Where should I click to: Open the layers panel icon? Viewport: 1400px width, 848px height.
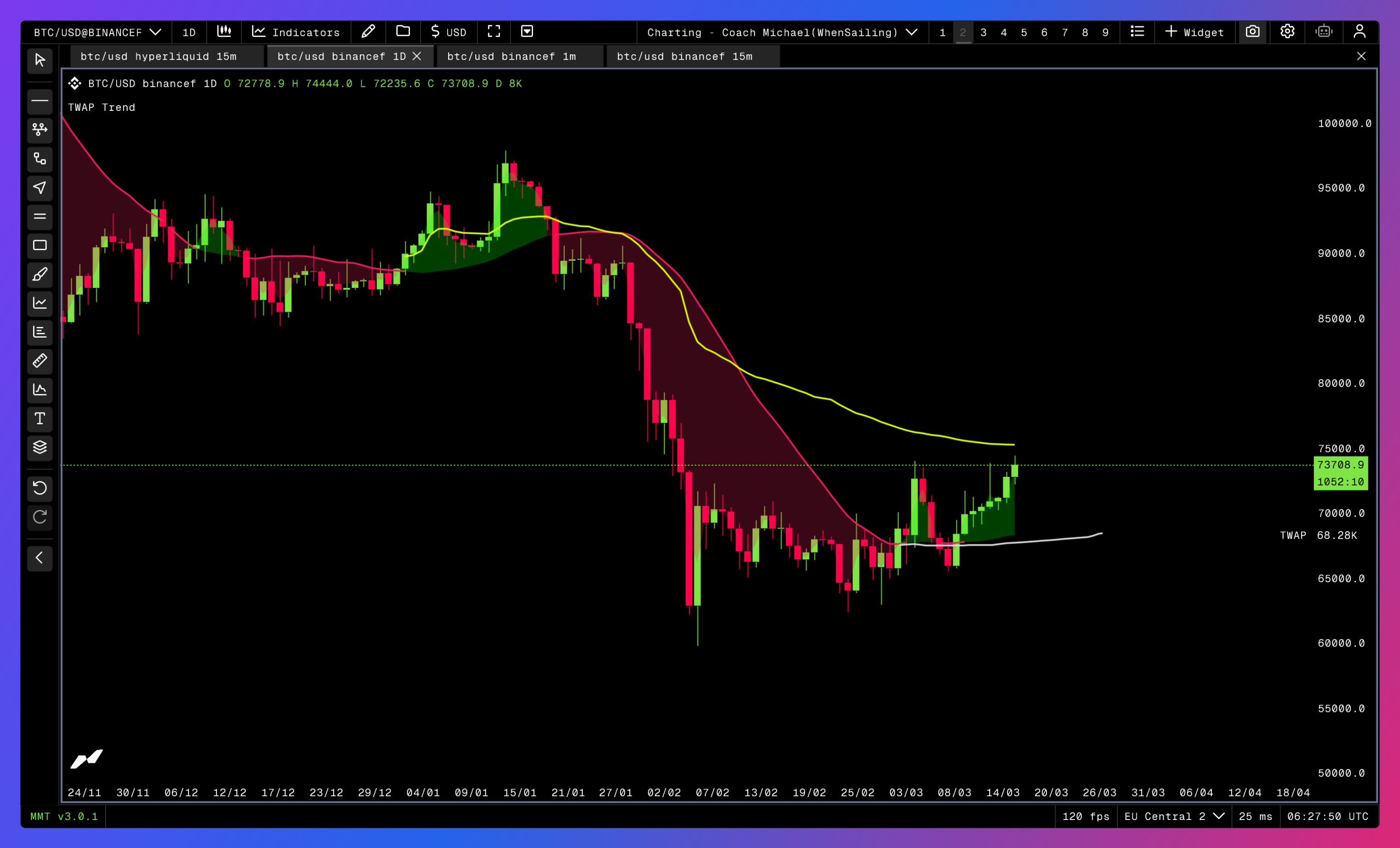40,448
